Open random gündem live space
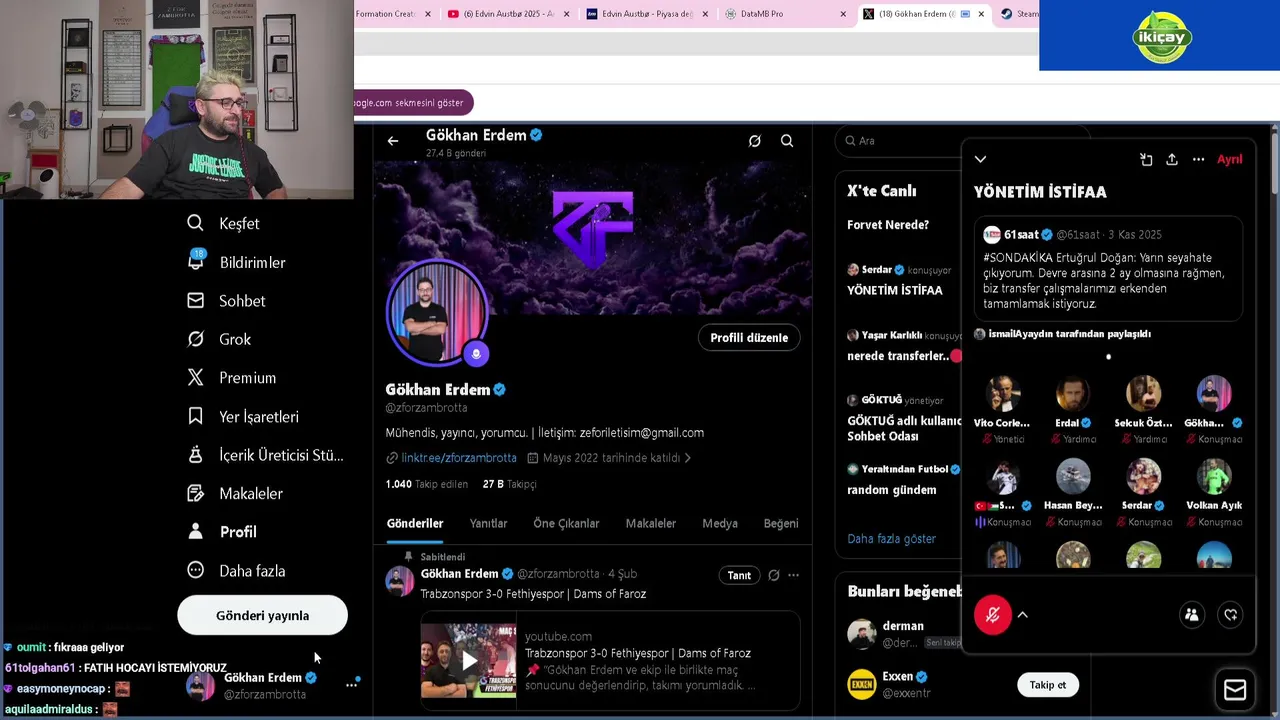 892,490
